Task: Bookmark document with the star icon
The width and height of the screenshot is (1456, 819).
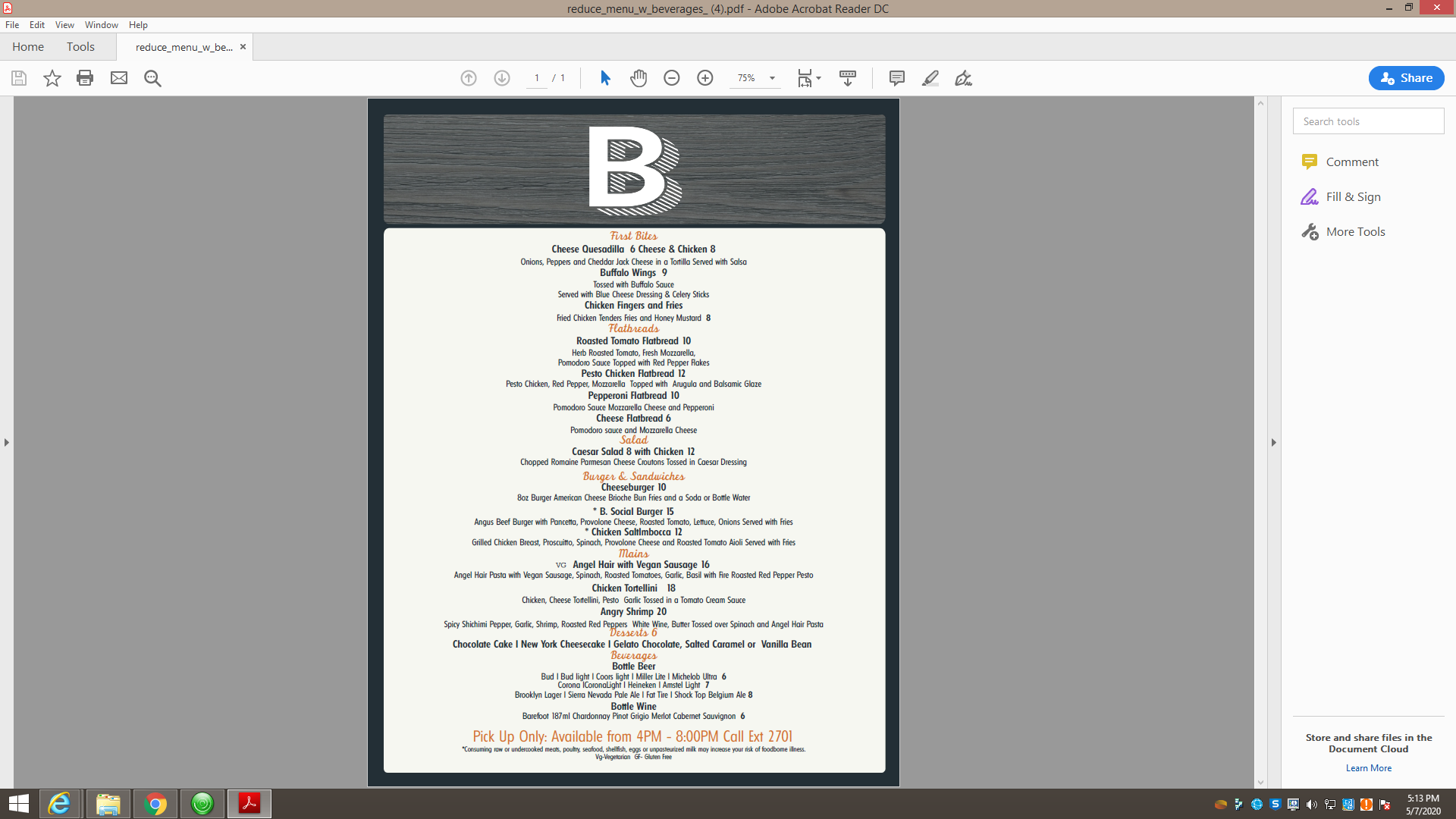Action: 52,78
